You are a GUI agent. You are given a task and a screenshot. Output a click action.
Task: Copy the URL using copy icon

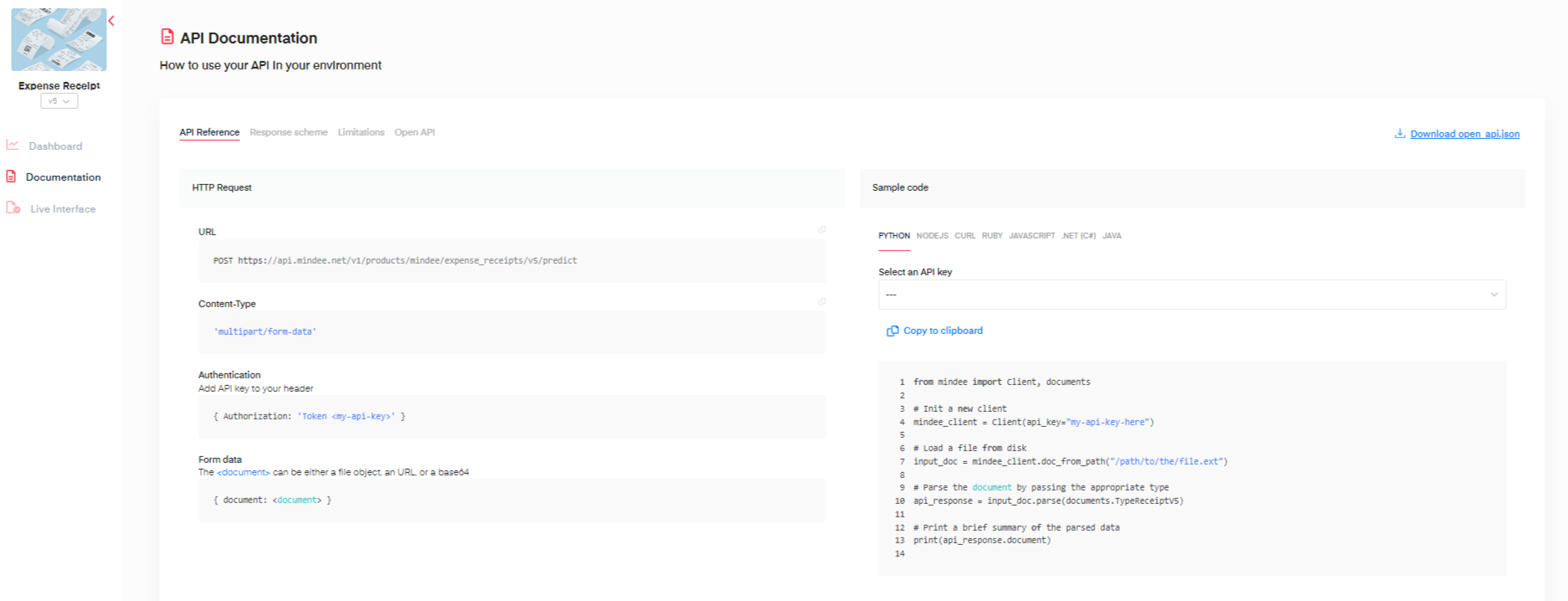point(821,230)
